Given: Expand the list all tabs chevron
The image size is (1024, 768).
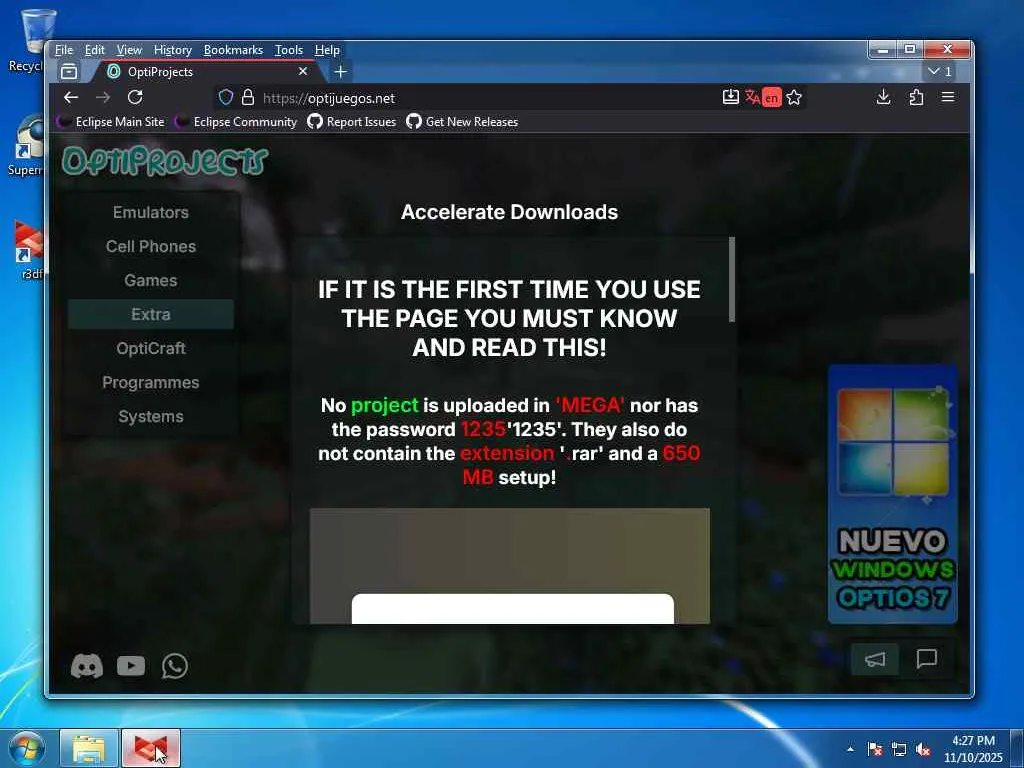Looking at the screenshot, I should 941,71.
